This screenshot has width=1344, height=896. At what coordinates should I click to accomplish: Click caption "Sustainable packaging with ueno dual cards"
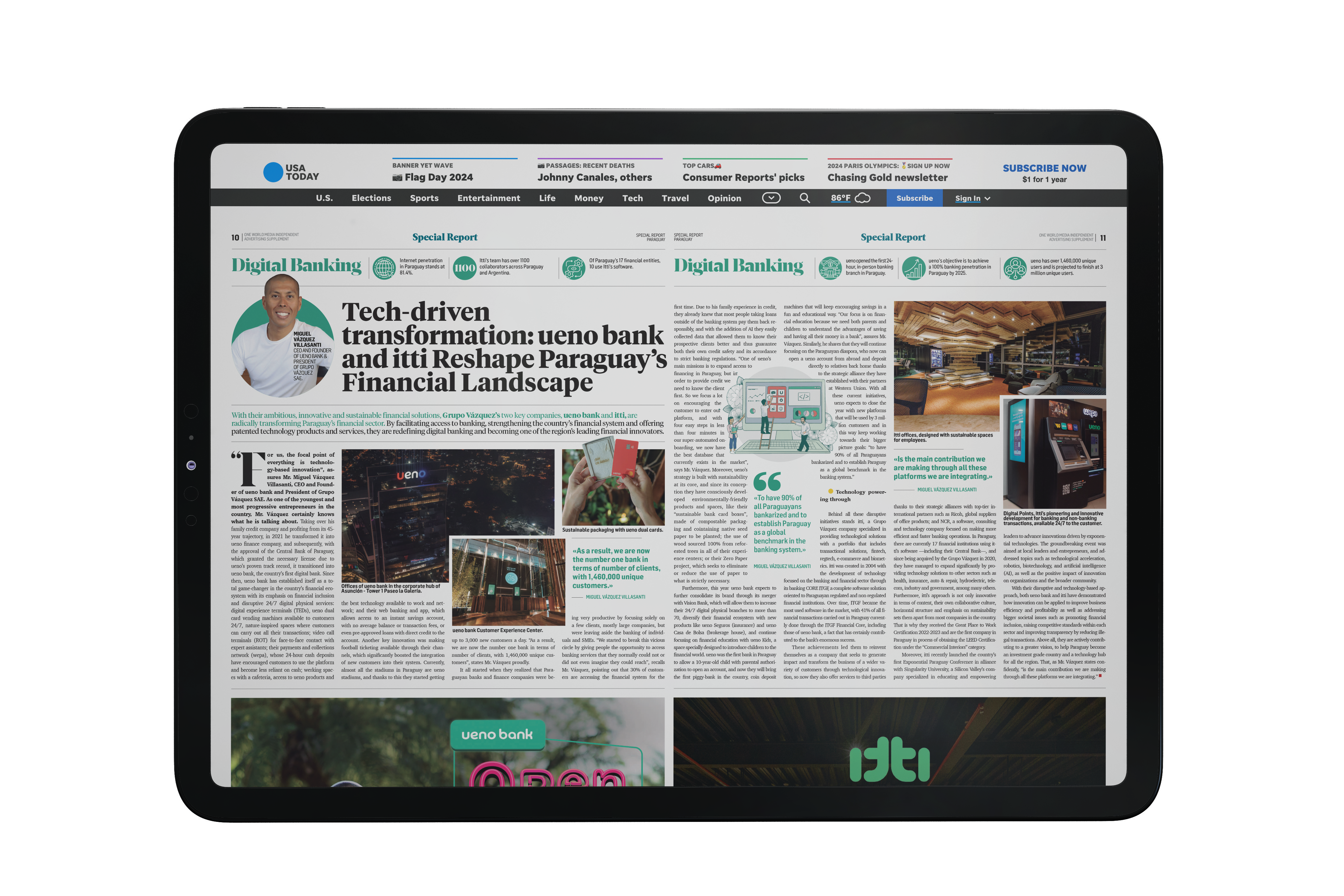click(x=612, y=530)
